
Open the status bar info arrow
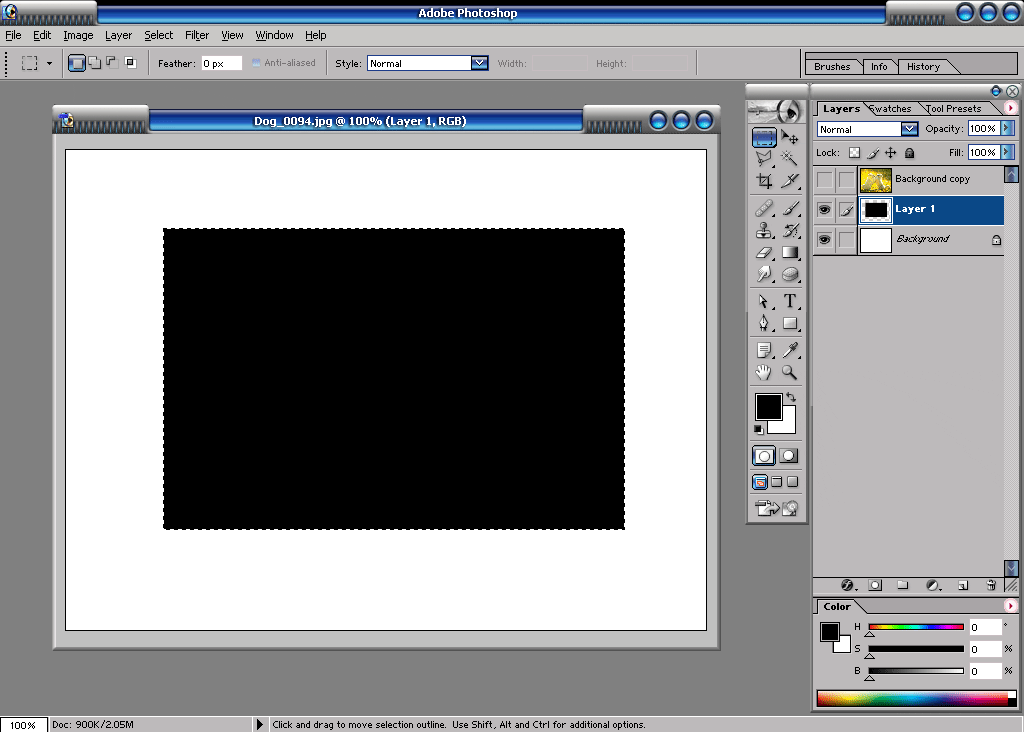(x=259, y=724)
